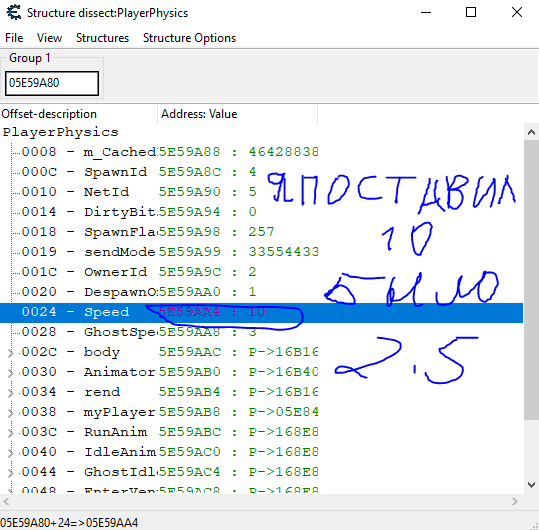Click the Address: Value column header
The height and width of the screenshot is (530, 539).
[x=238, y=114]
